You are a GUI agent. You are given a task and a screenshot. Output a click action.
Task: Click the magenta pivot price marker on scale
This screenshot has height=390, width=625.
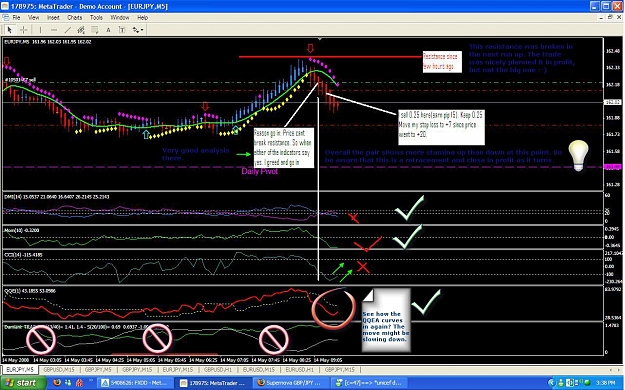[613, 167]
